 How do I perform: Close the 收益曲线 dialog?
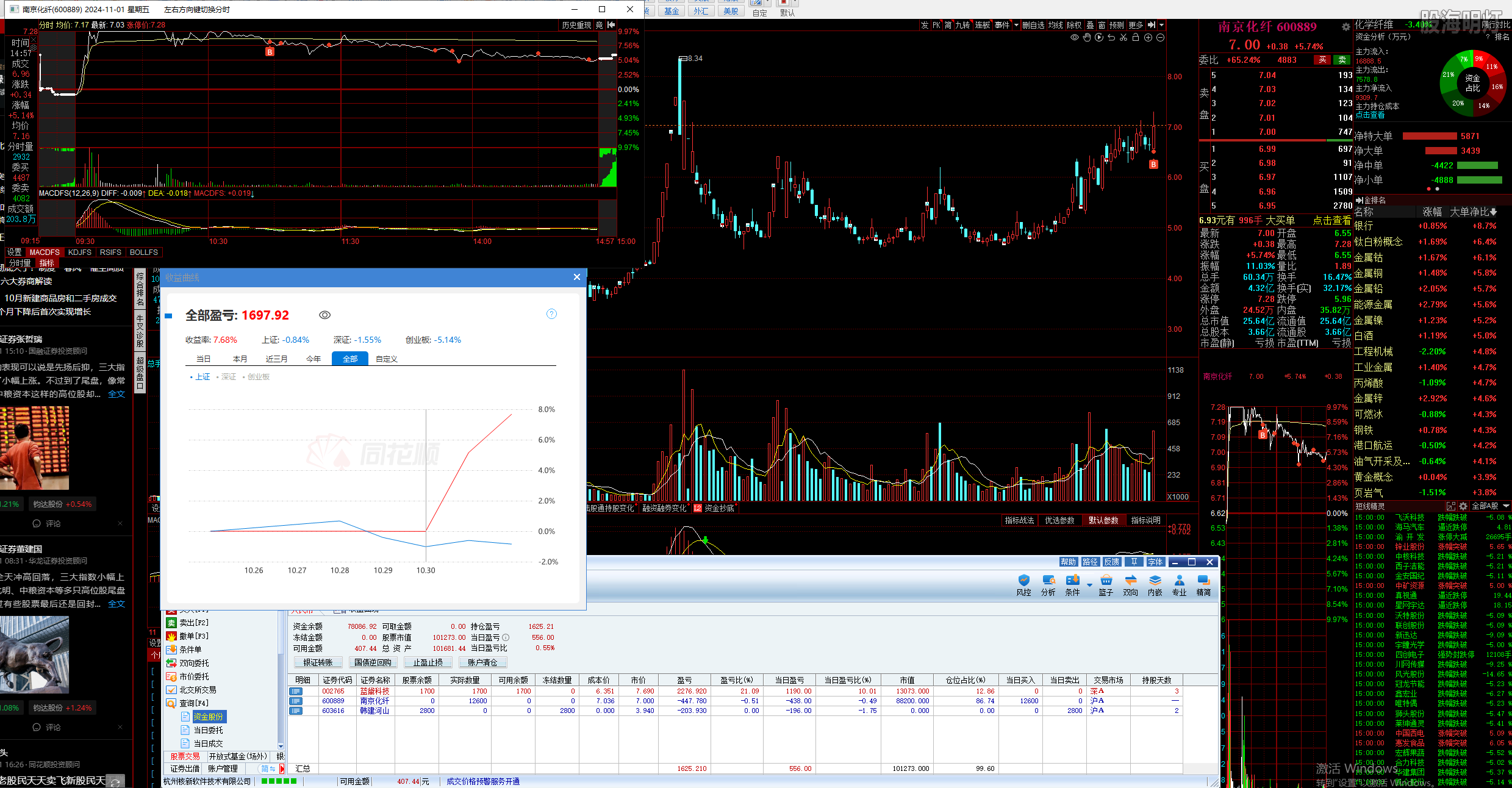(577, 277)
